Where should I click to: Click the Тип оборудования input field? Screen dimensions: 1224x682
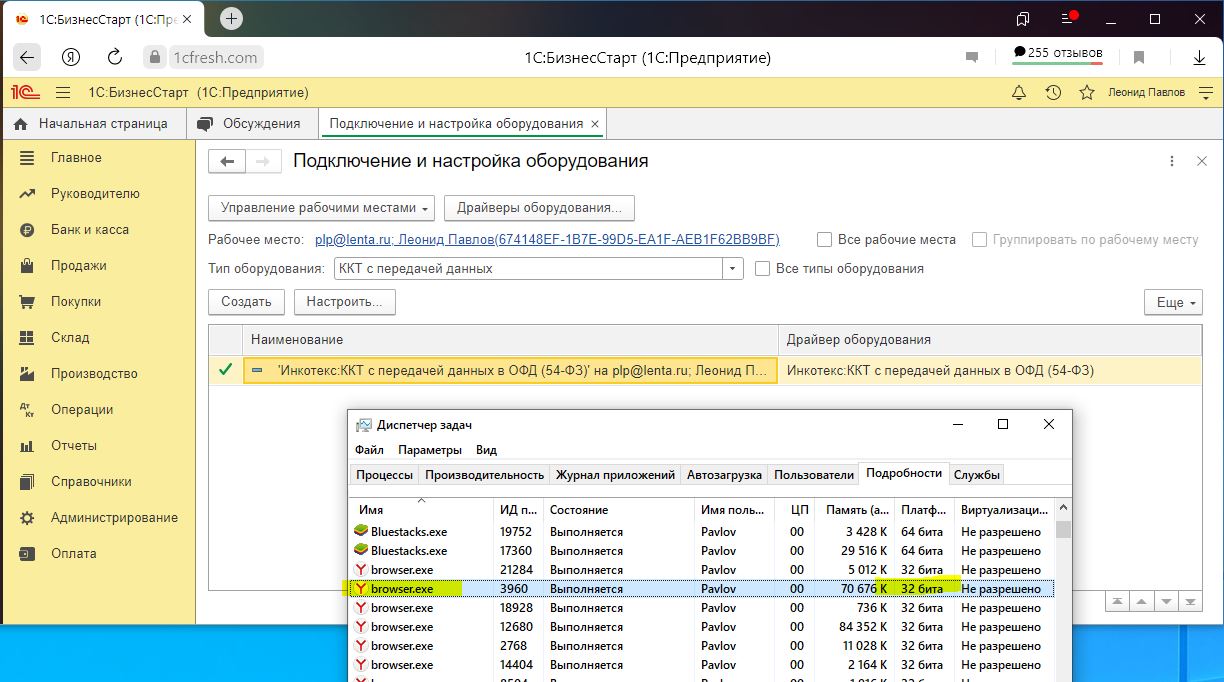click(529, 269)
